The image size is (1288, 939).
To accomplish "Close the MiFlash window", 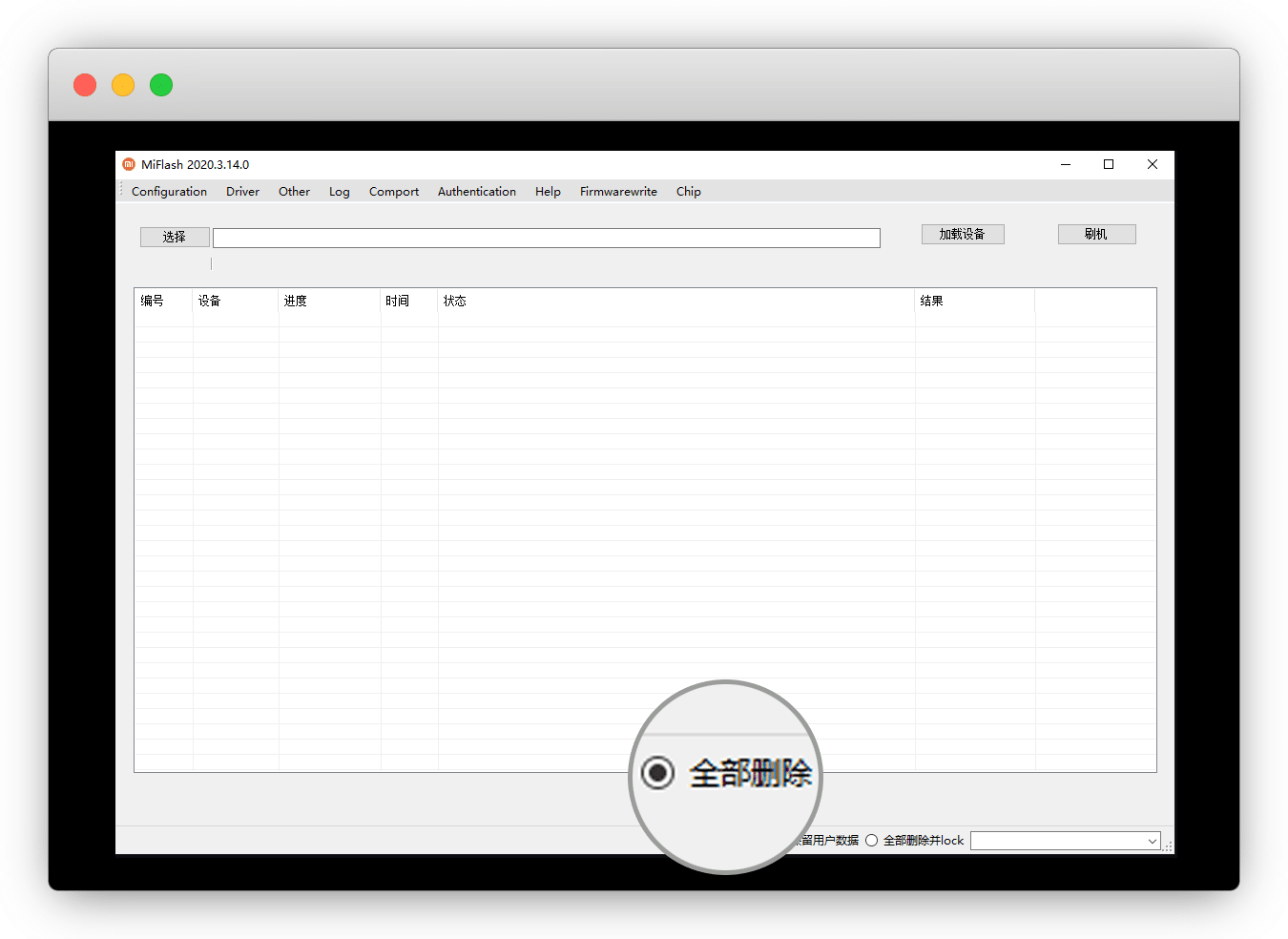I will [1153, 164].
